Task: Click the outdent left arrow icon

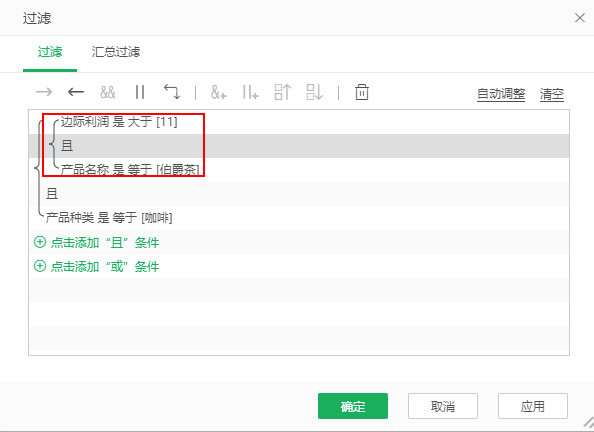Action: pos(75,92)
